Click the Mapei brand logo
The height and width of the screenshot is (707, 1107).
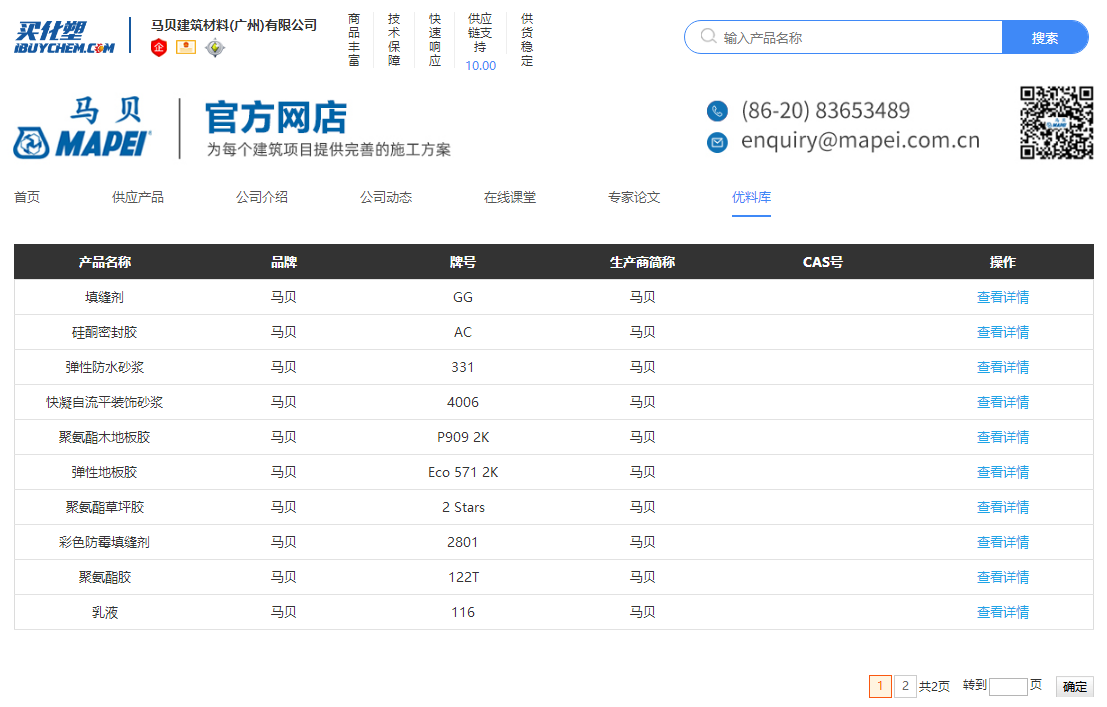83,128
